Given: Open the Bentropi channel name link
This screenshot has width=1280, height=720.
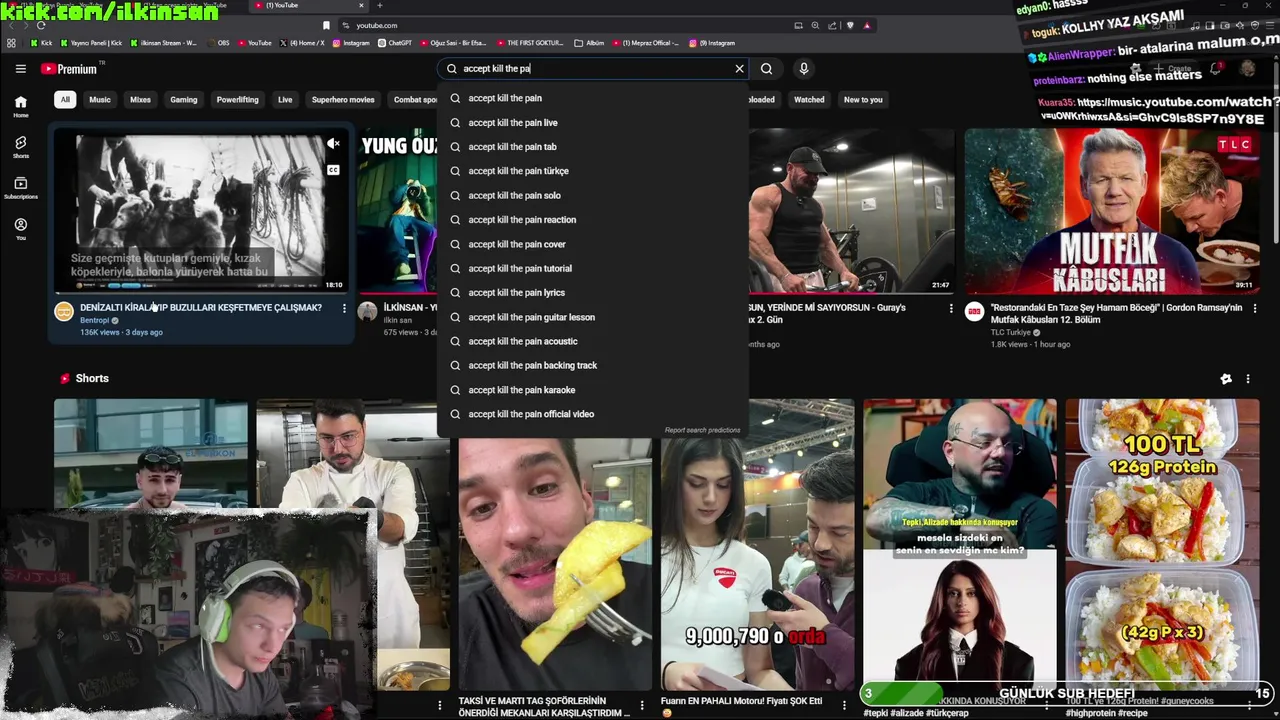Looking at the screenshot, I should click(x=95, y=320).
